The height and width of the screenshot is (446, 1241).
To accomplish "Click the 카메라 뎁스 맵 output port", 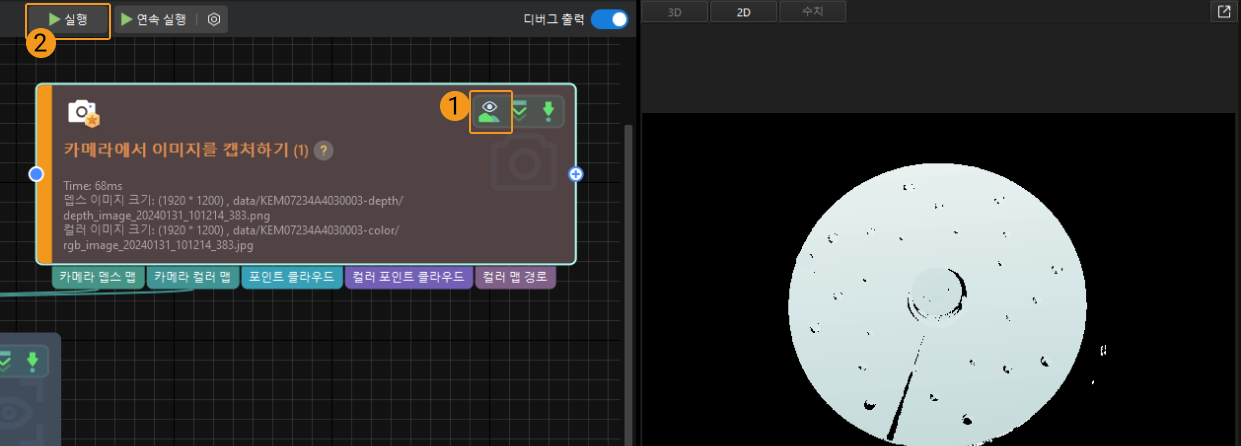I will [x=98, y=277].
